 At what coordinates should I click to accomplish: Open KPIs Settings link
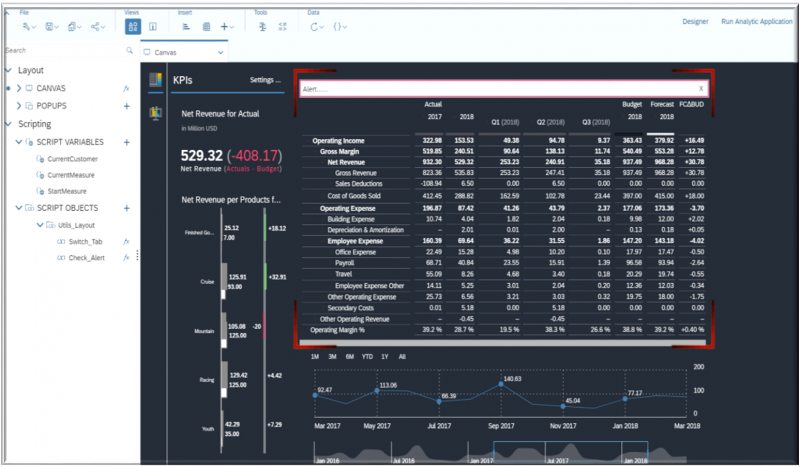265,80
